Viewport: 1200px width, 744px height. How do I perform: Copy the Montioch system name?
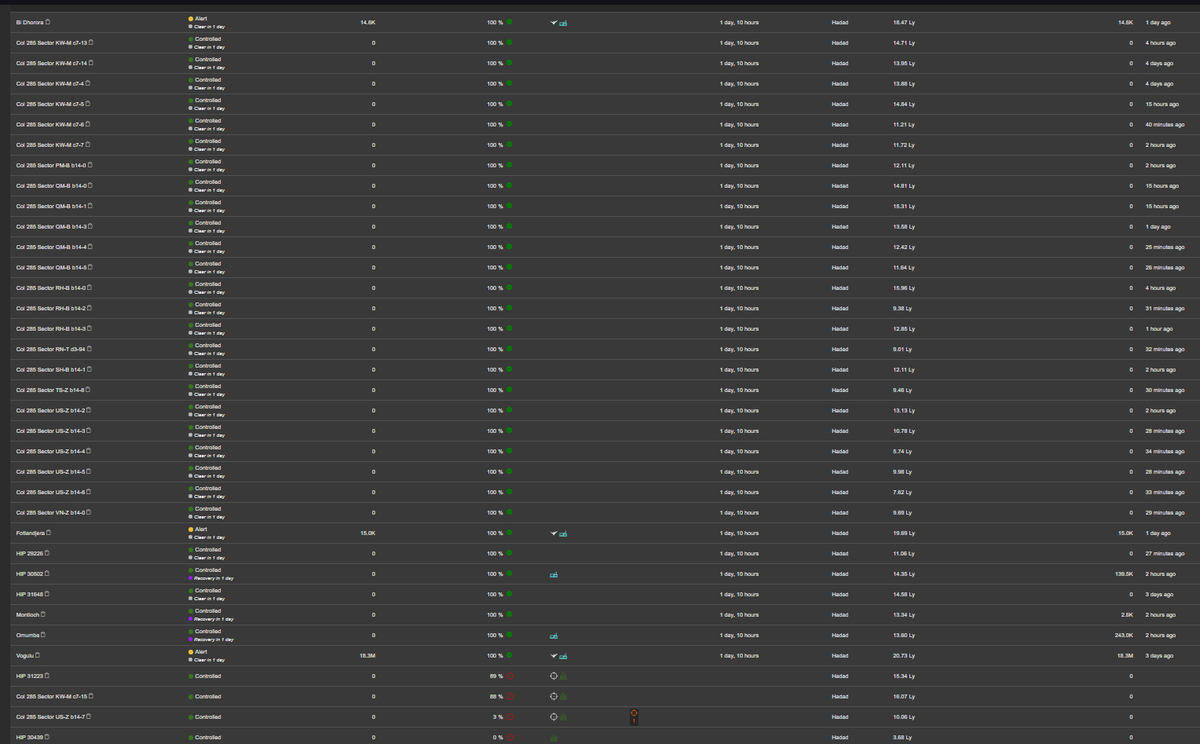click(x=43, y=614)
